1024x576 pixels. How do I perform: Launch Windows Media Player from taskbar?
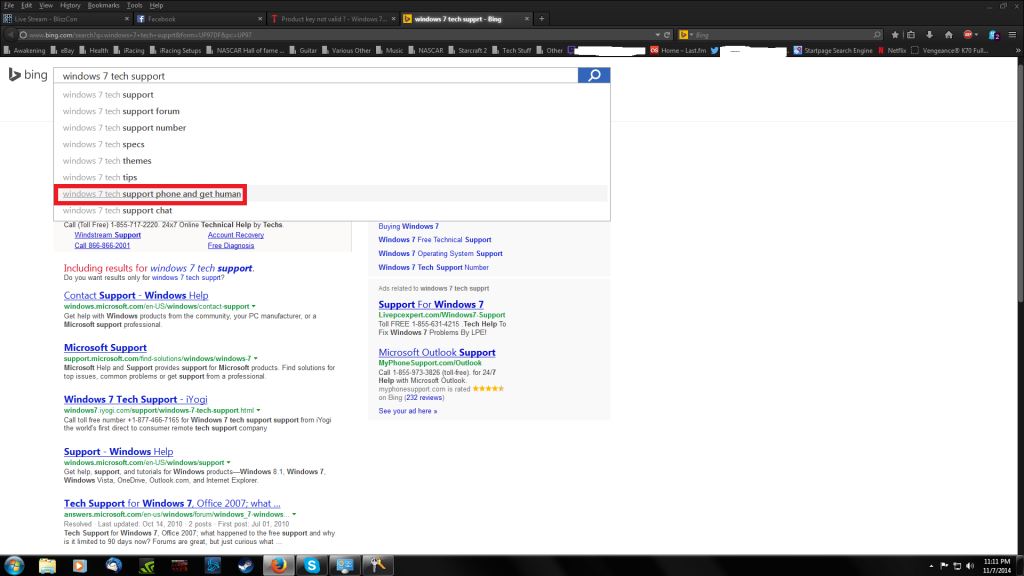[80, 566]
